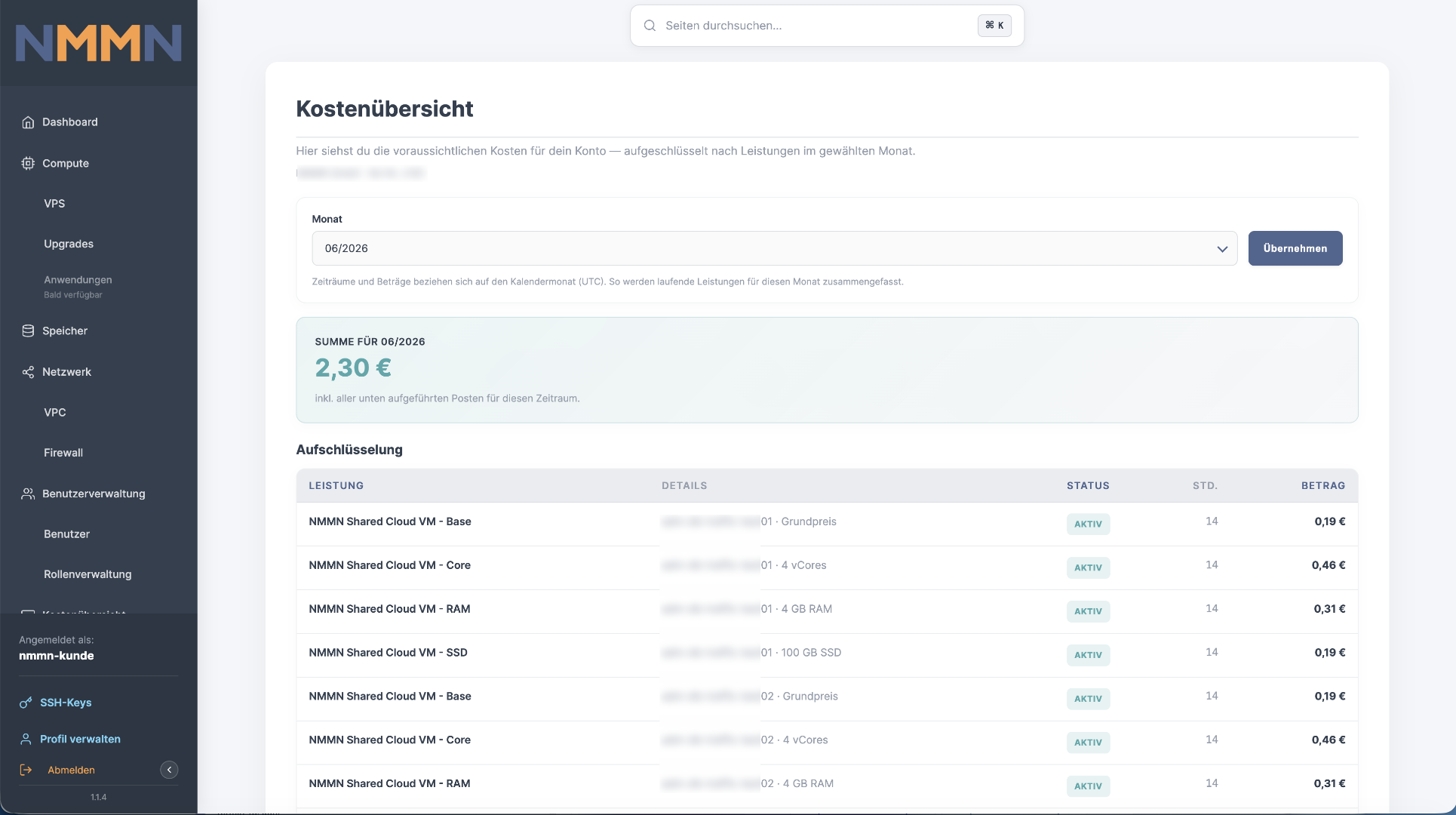Click the Monat dropdown chevron arrow

(x=1222, y=249)
